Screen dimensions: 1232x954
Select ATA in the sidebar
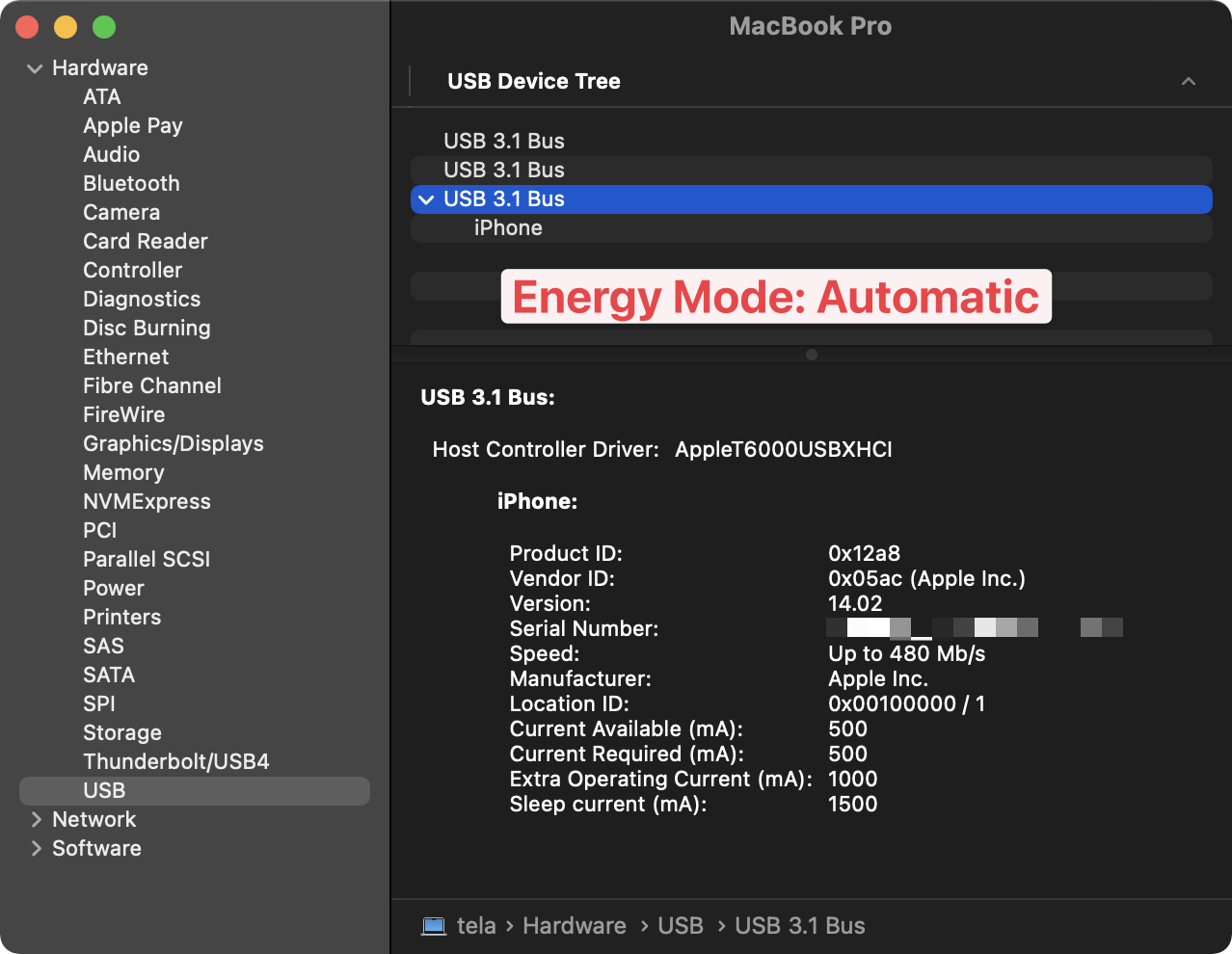[101, 97]
